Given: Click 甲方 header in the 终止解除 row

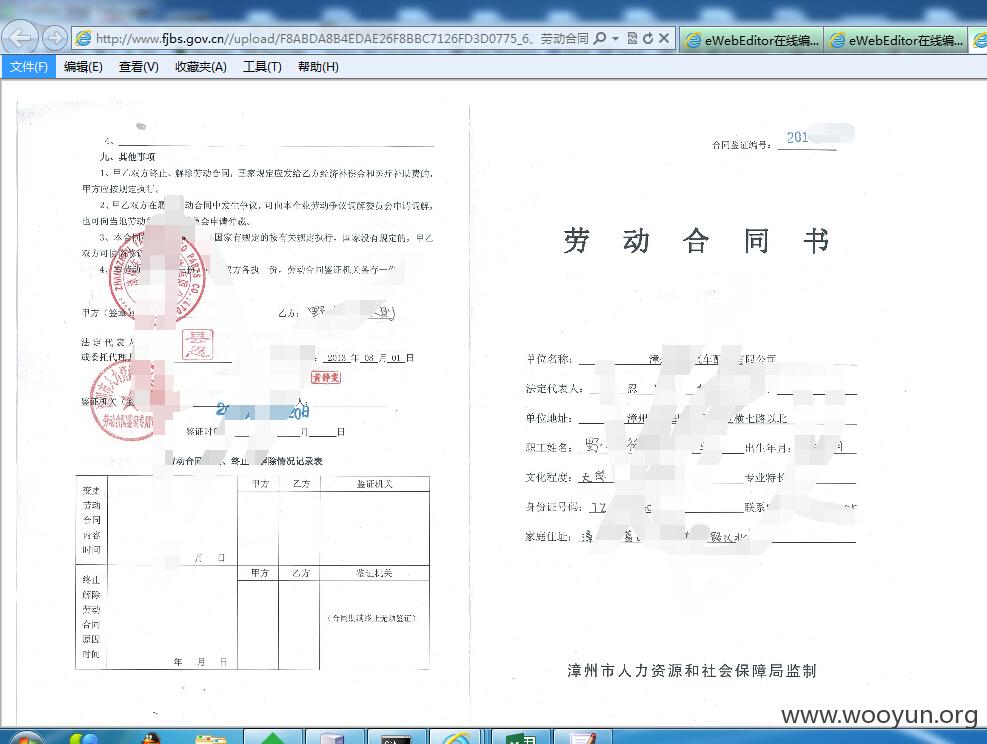Looking at the screenshot, I should pyautogui.click(x=259, y=573).
